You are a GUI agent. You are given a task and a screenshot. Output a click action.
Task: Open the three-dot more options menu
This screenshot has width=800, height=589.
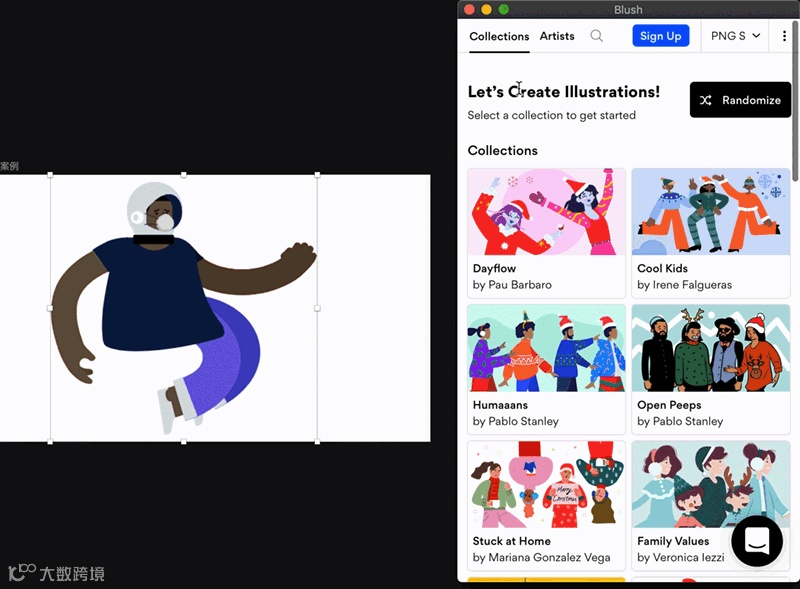[x=784, y=36]
